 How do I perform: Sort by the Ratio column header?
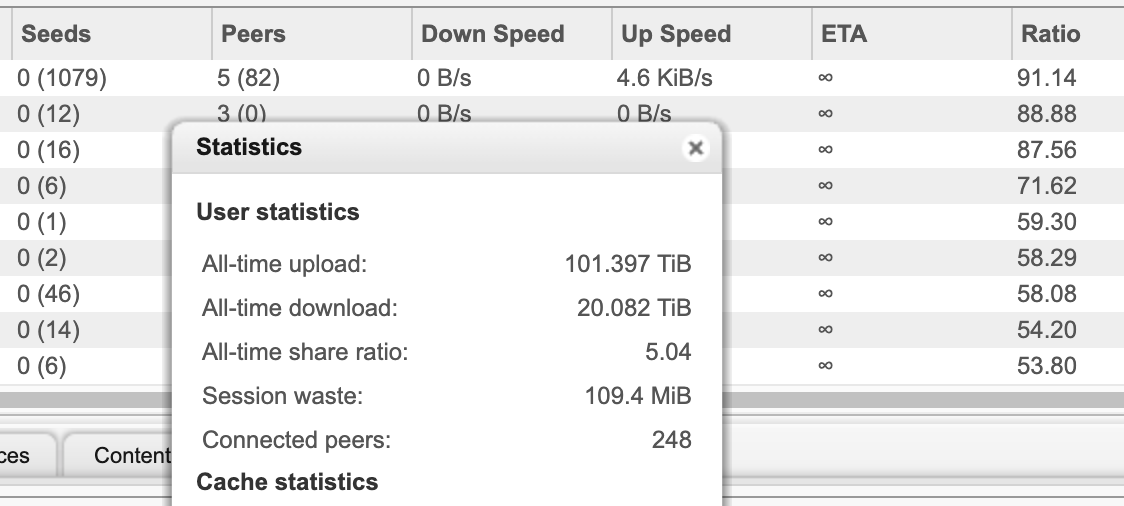(1050, 34)
